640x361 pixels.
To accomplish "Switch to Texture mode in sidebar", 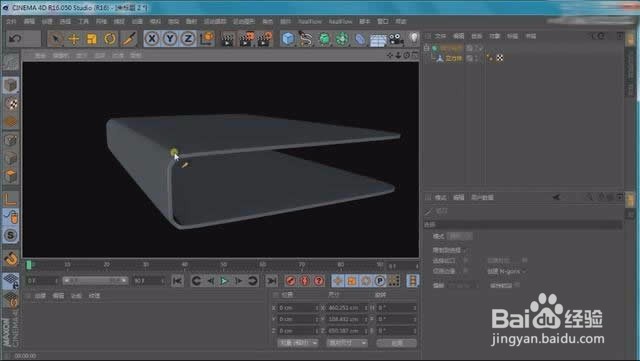I will [11, 104].
